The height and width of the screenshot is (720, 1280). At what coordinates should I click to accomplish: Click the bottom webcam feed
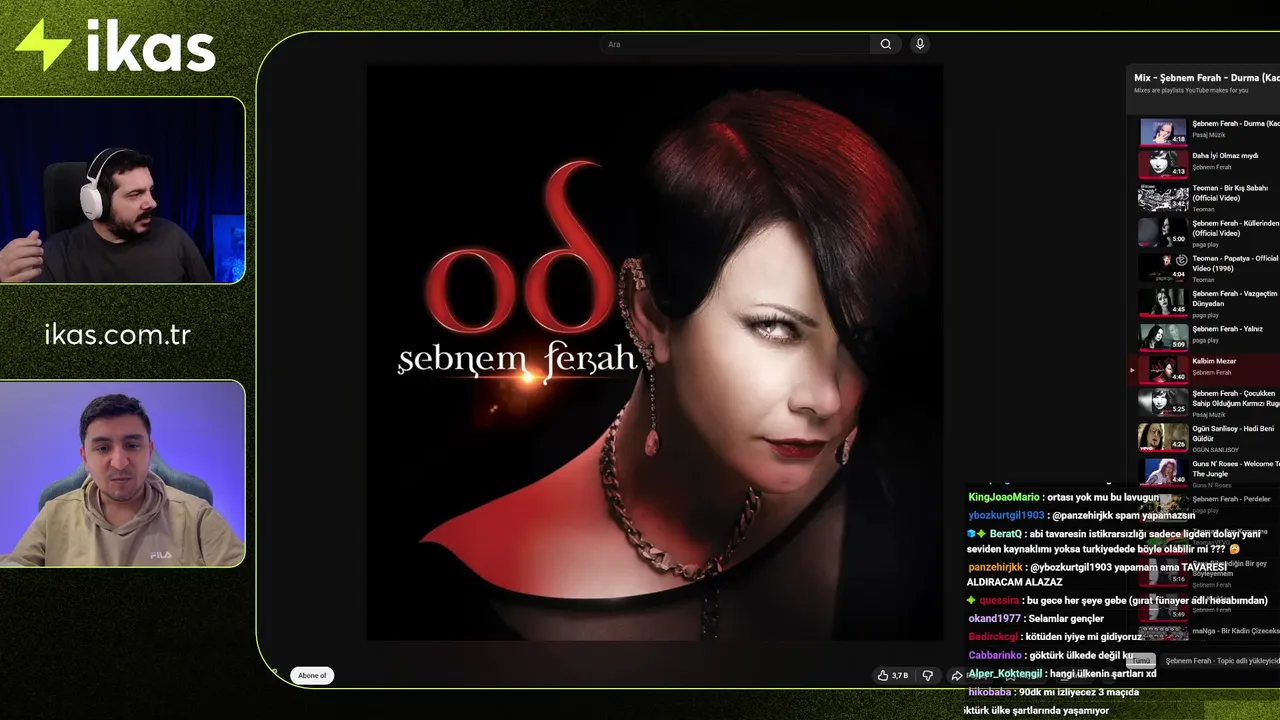[122, 474]
